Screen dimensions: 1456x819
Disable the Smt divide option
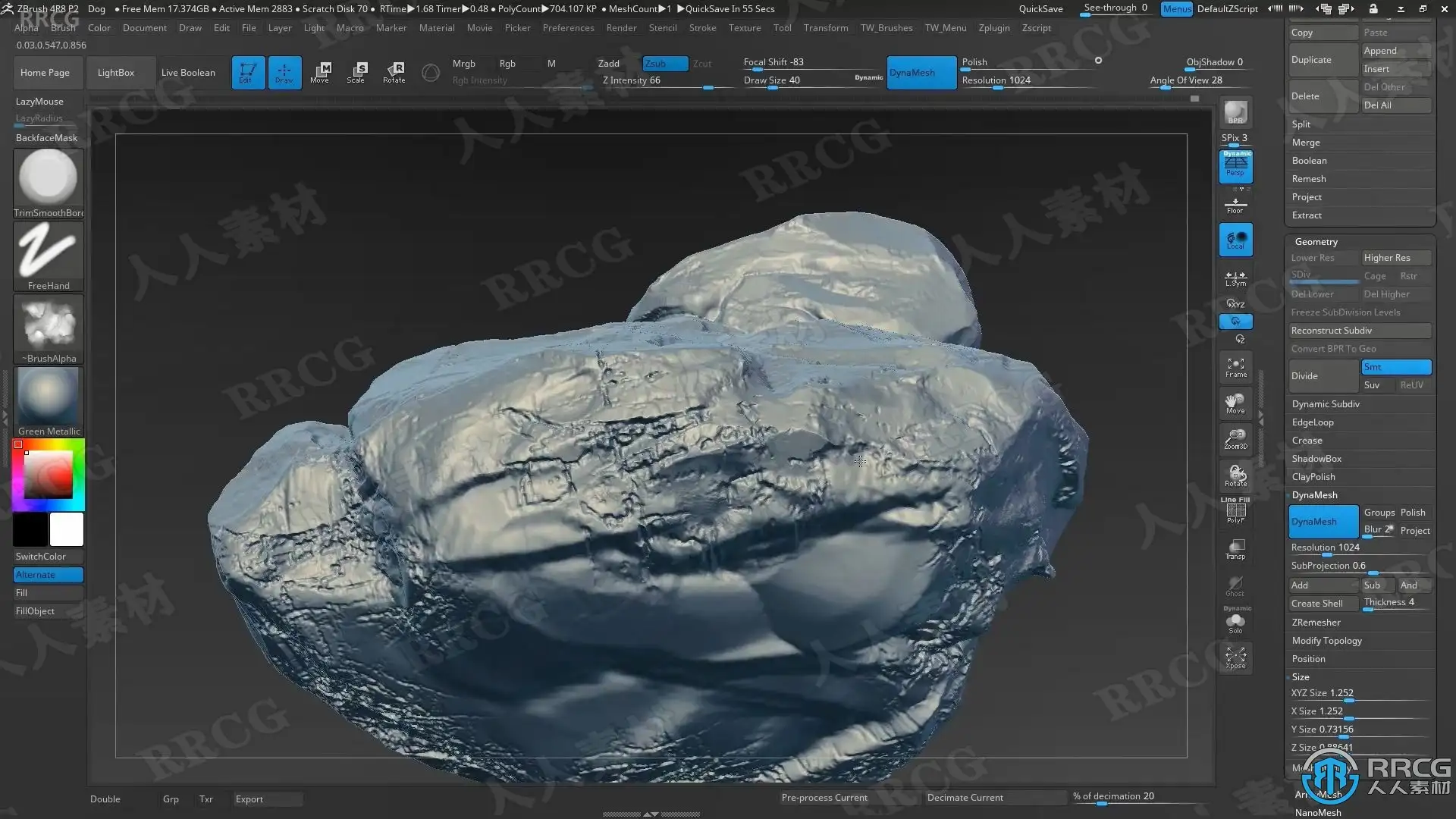tap(1395, 367)
